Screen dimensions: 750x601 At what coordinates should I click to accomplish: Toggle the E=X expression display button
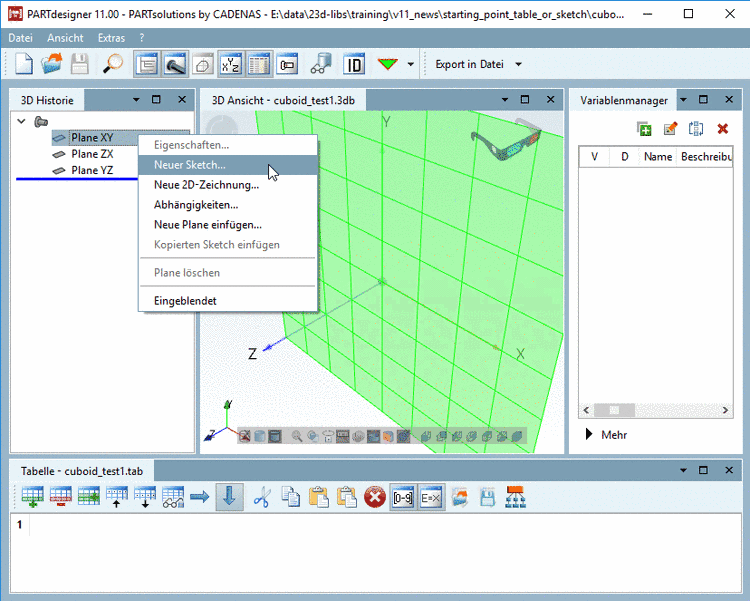point(431,497)
